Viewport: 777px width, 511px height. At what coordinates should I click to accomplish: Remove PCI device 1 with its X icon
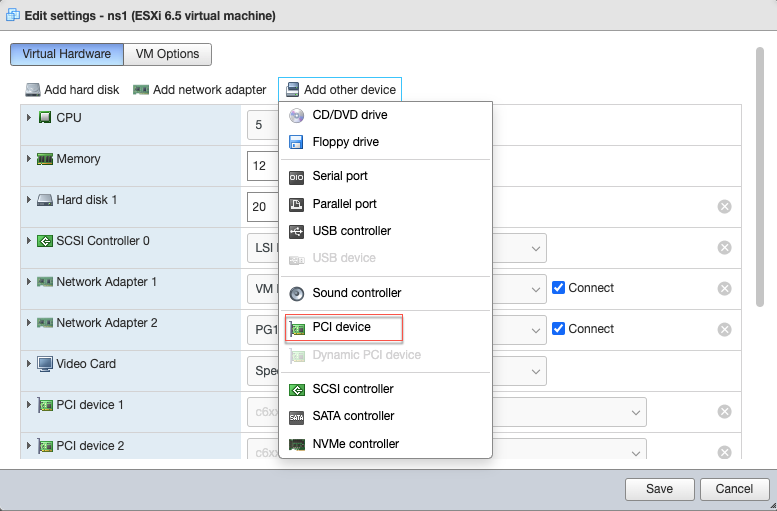click(724, 411)
